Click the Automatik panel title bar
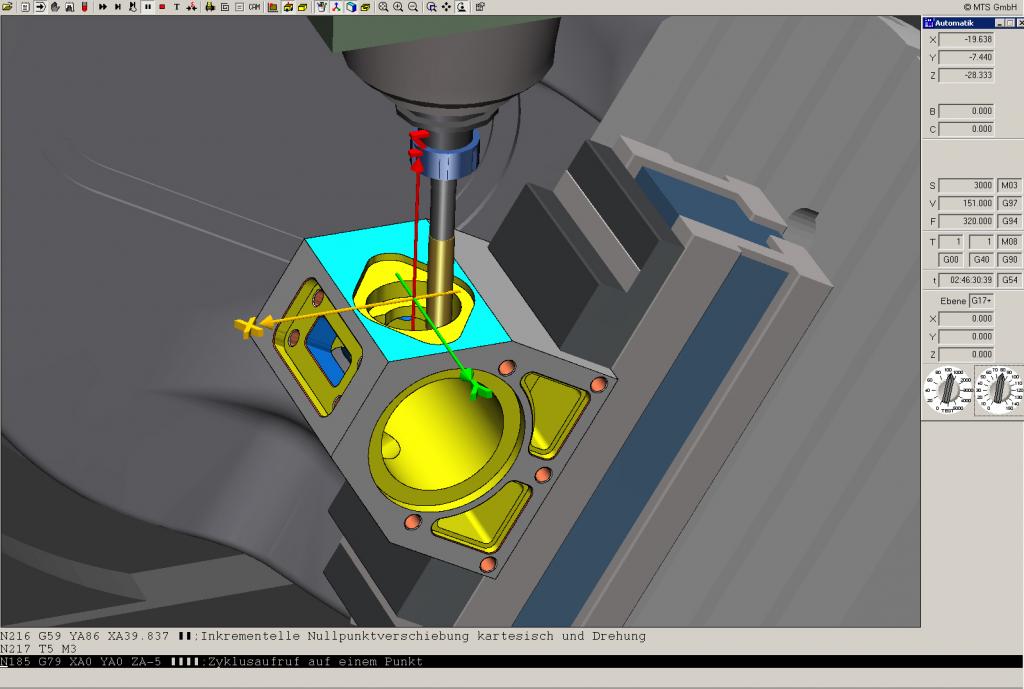Image resolution: width=1024 pixels, height=689 pixels. [x=973, y=23]
